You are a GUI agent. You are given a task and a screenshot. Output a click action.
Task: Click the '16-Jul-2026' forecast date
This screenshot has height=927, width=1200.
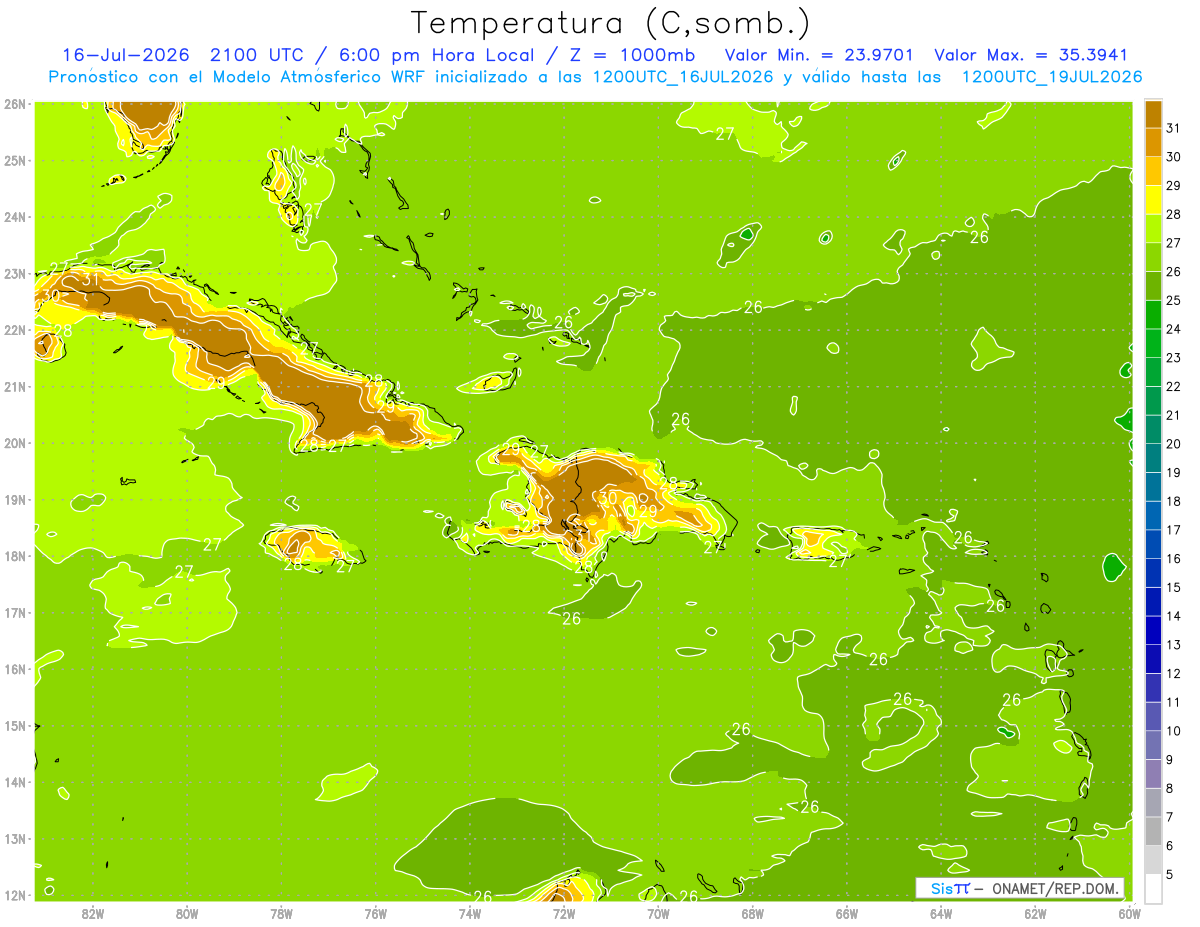coord(125,55)
